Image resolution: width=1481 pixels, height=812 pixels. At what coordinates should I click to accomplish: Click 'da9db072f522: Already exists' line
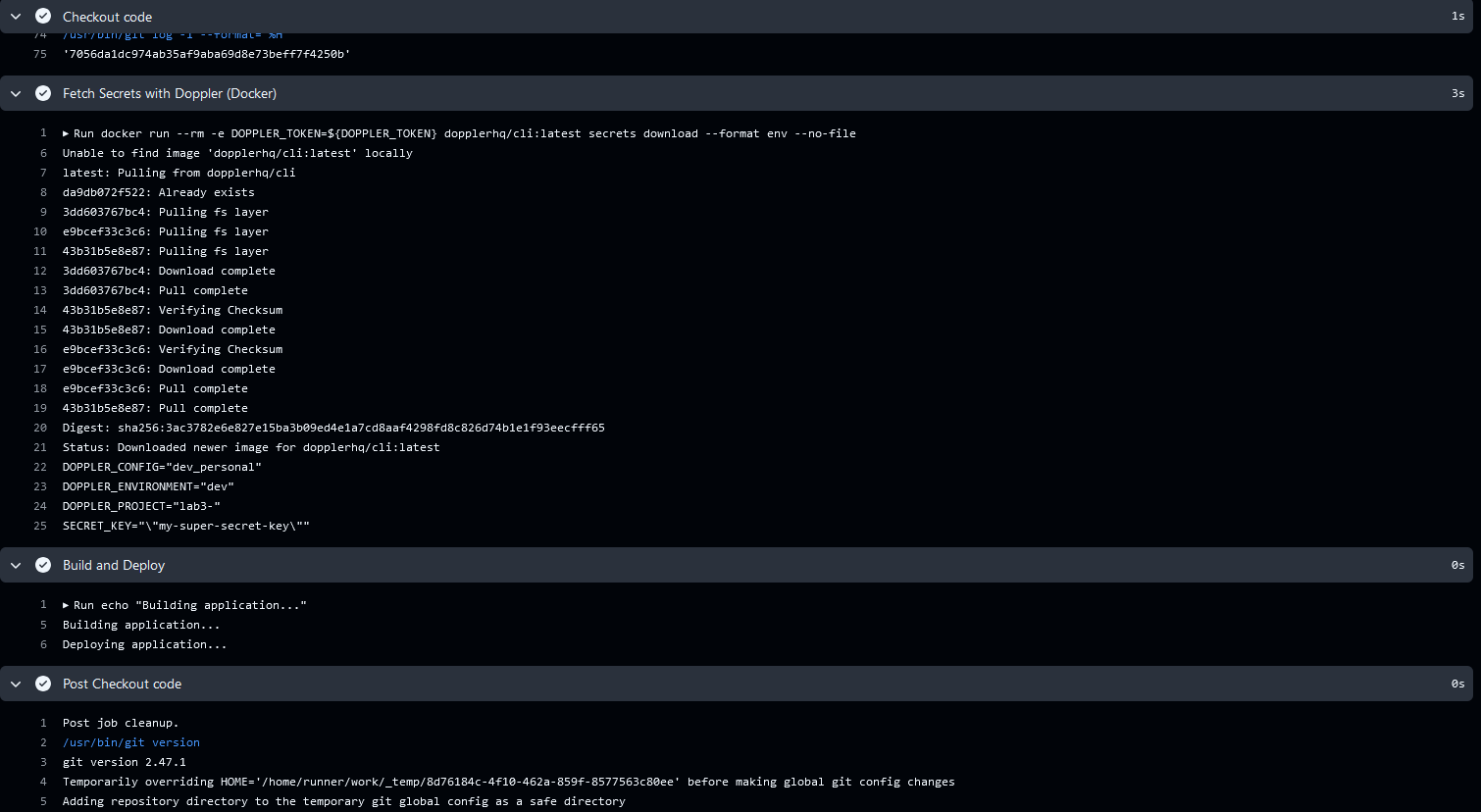159,192
